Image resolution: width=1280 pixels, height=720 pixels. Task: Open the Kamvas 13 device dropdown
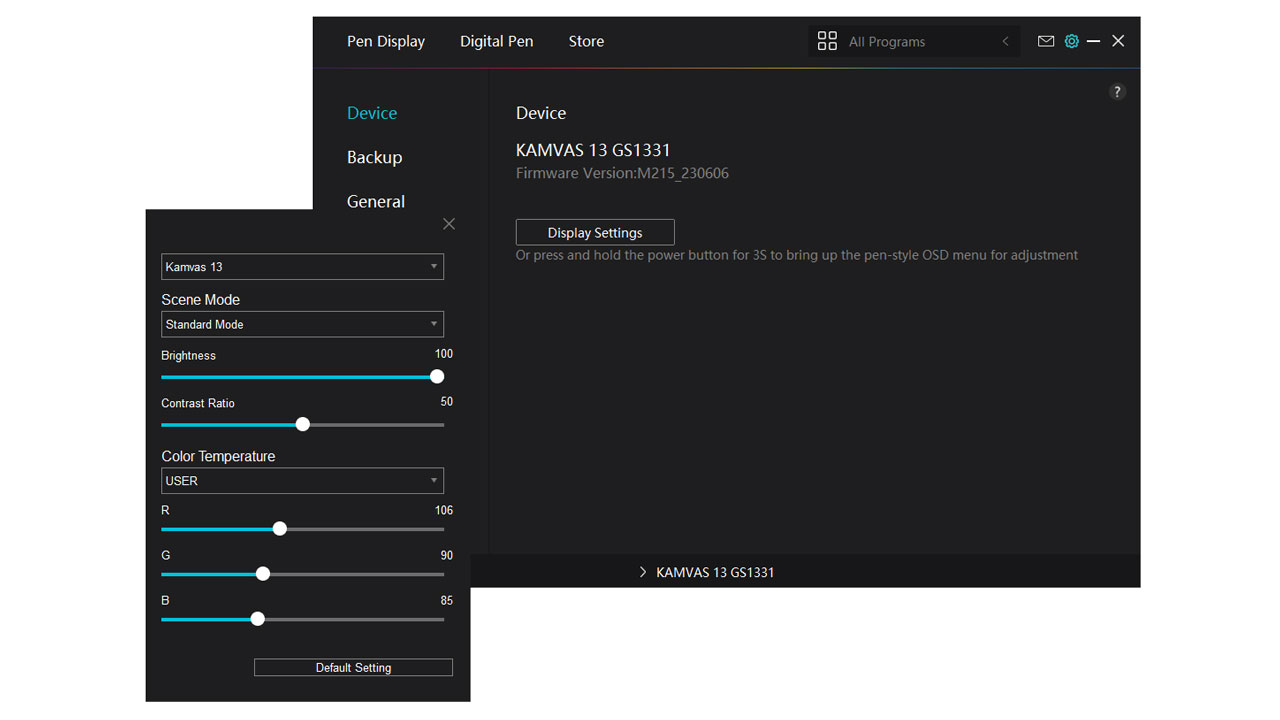(302, 266)
